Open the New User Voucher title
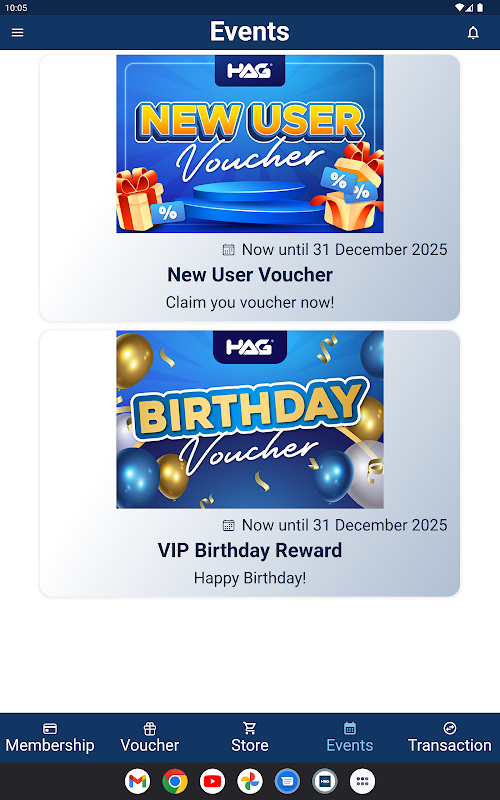Viewport: 500px width, 800px height. 250,274
